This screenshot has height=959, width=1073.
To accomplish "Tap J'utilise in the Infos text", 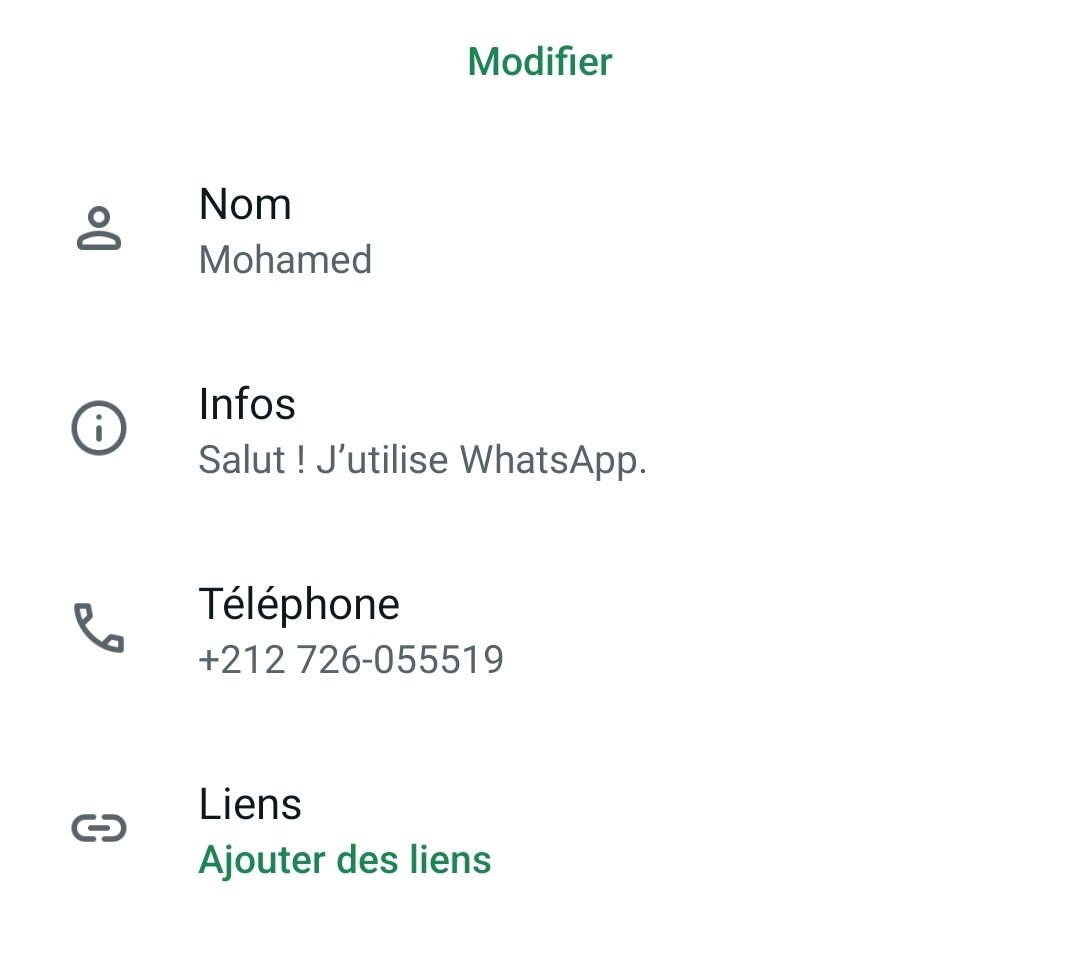I will pos(381,460).
